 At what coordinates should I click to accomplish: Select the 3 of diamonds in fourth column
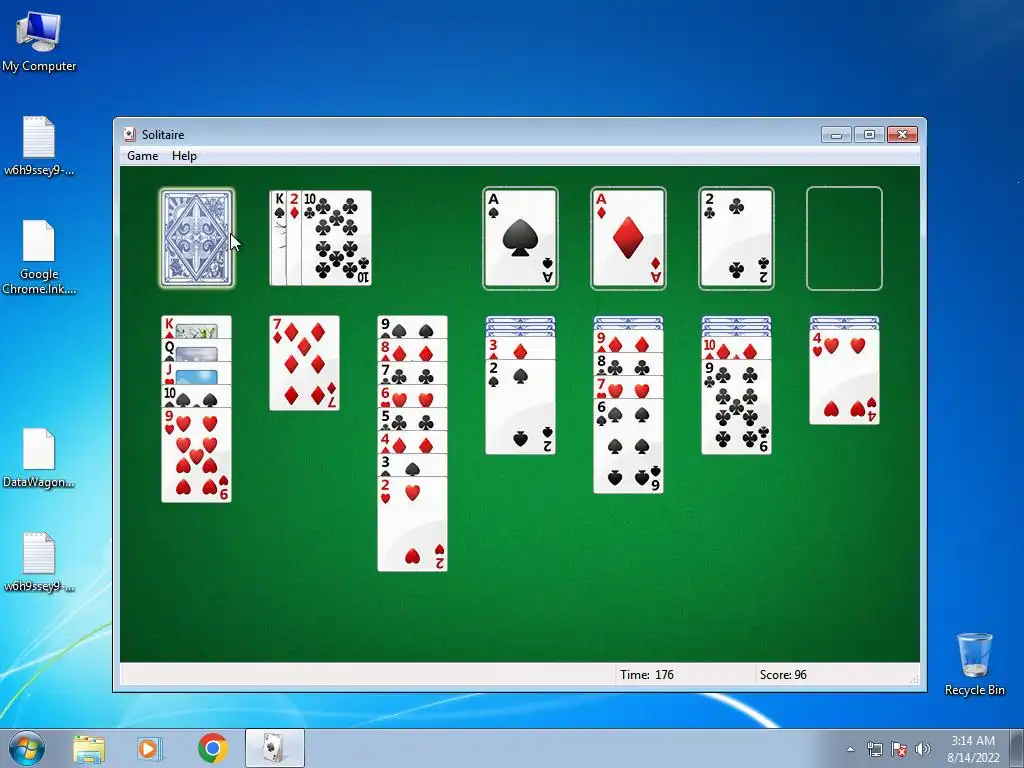[x=520, y=348]
